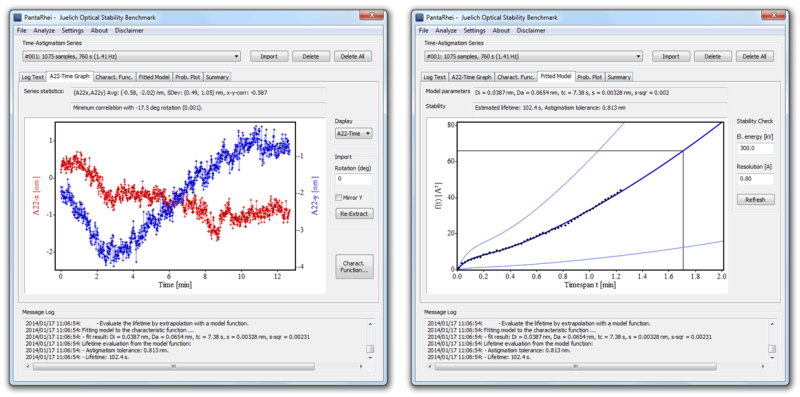
Task: Open Fitted Model tab in left window
Action: pyautogui.click(x=155, y=77)
